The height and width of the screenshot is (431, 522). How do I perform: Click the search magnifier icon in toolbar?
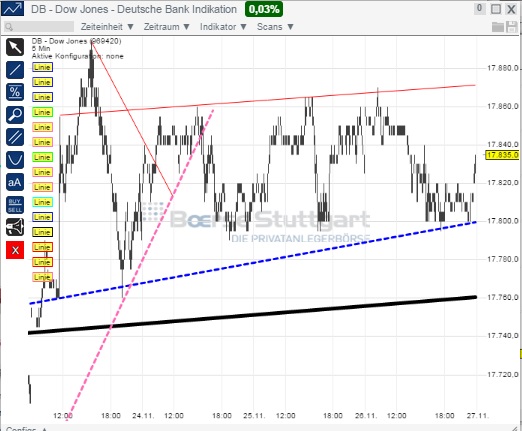pyautogui.click(x=9, y=27)
